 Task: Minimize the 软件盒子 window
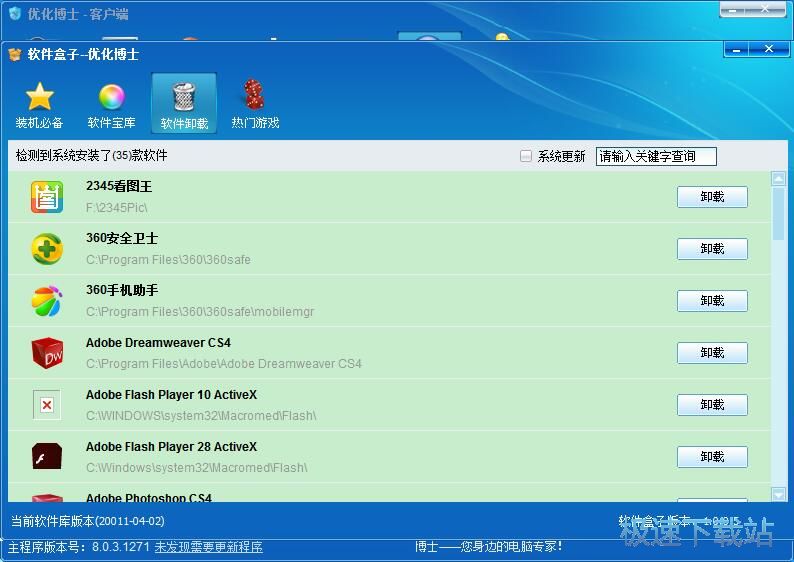pos(737,50)
